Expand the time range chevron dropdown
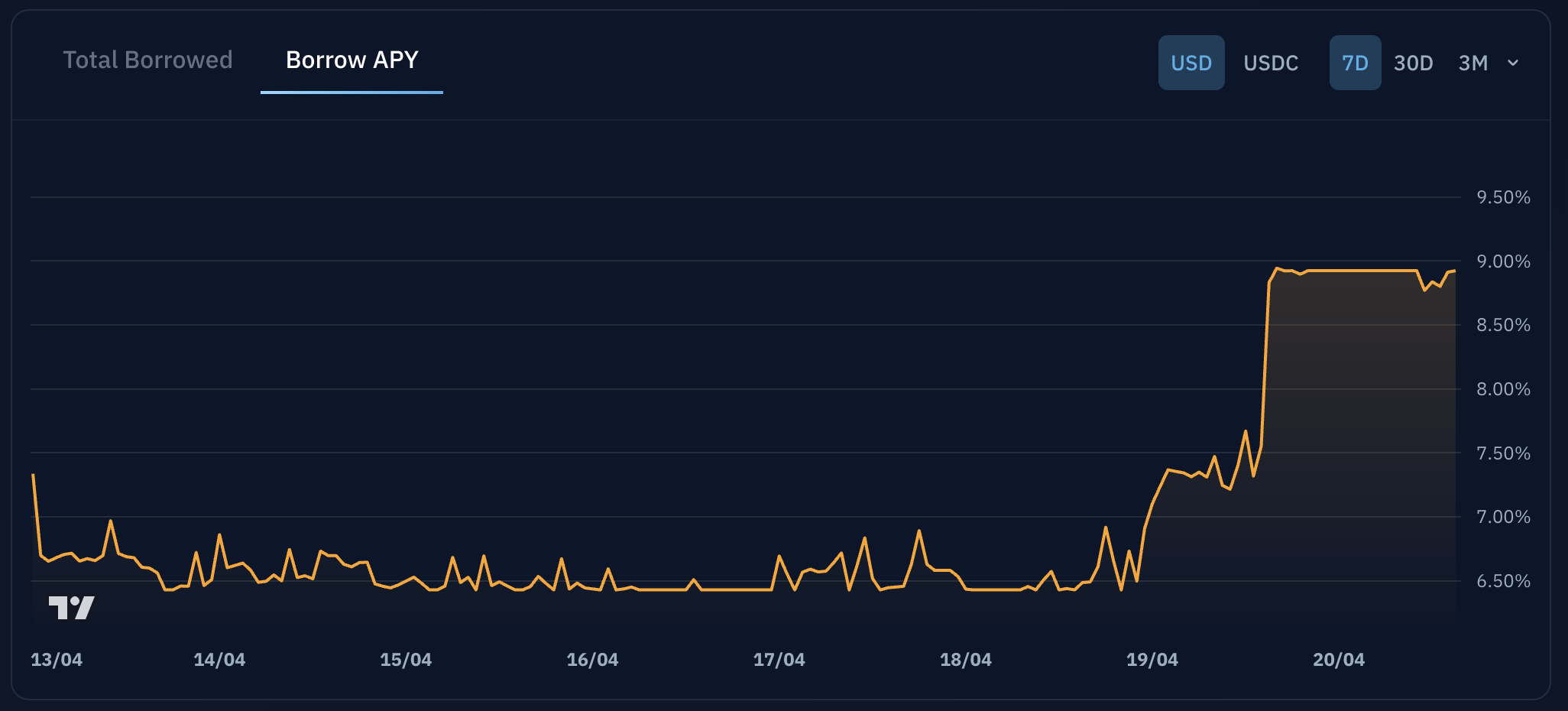Viewport: 1568px width, 711px height. (x=1512, y=63)
